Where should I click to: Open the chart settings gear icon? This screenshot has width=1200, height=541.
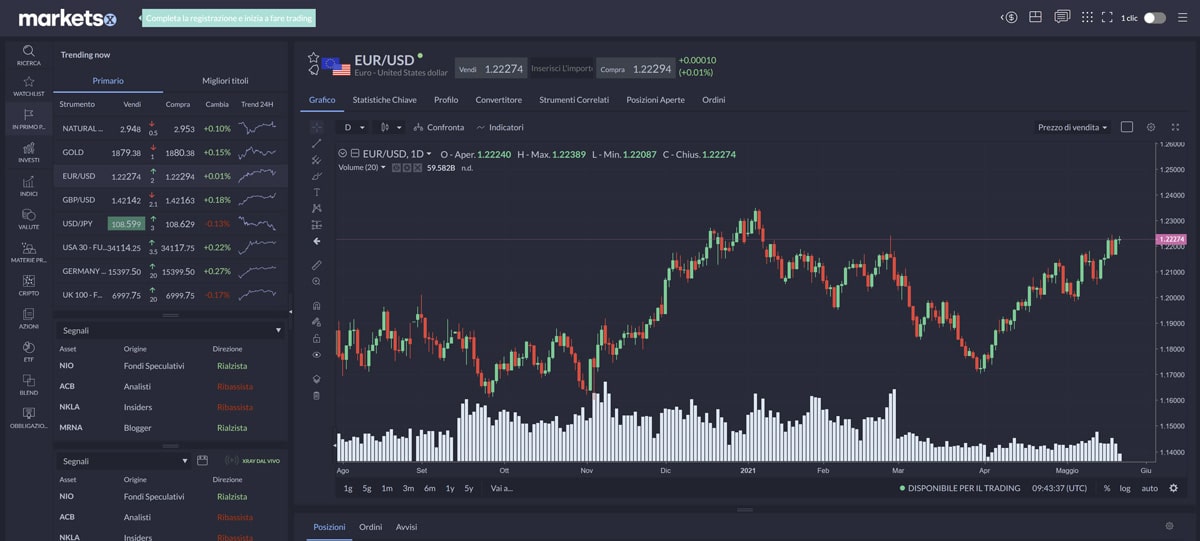(x=1150, y=127)
